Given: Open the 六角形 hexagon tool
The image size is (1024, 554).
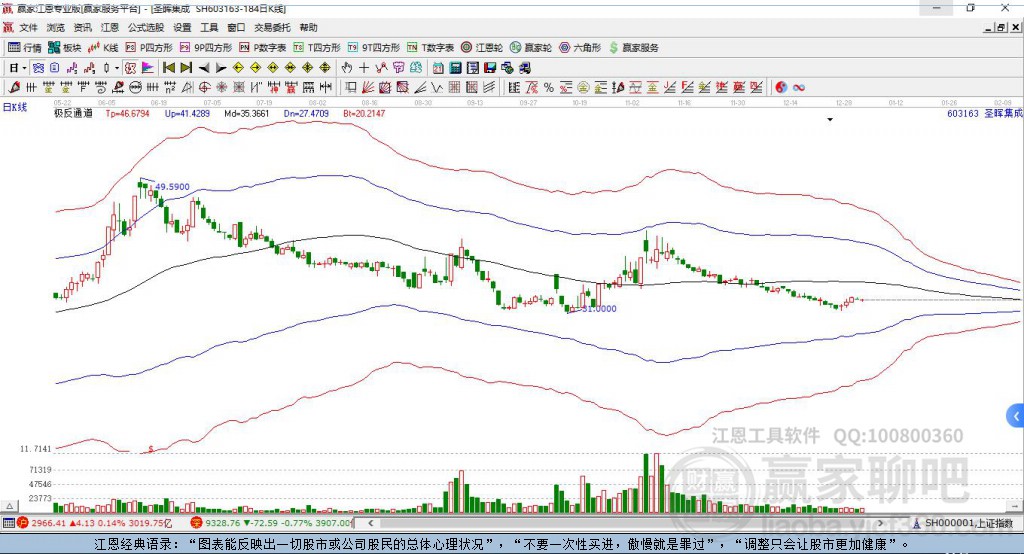Looking at the screenshot, I should [x=580, y=48].
